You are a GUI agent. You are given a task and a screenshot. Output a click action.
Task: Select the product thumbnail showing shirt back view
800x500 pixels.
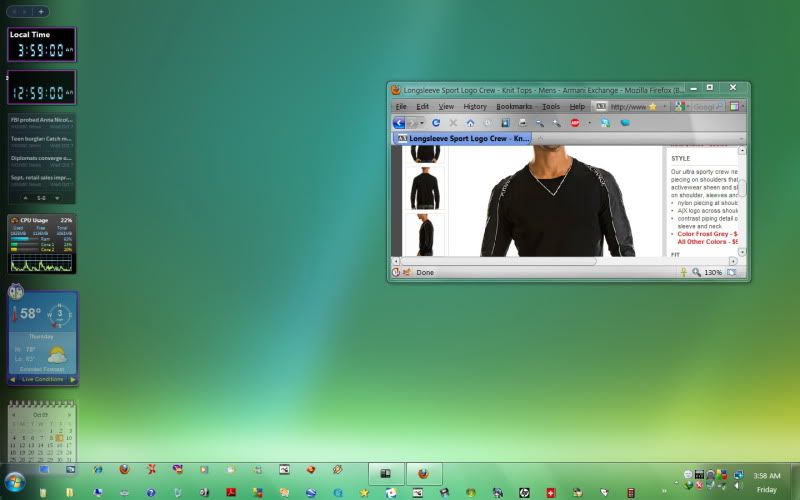point(425,189)
